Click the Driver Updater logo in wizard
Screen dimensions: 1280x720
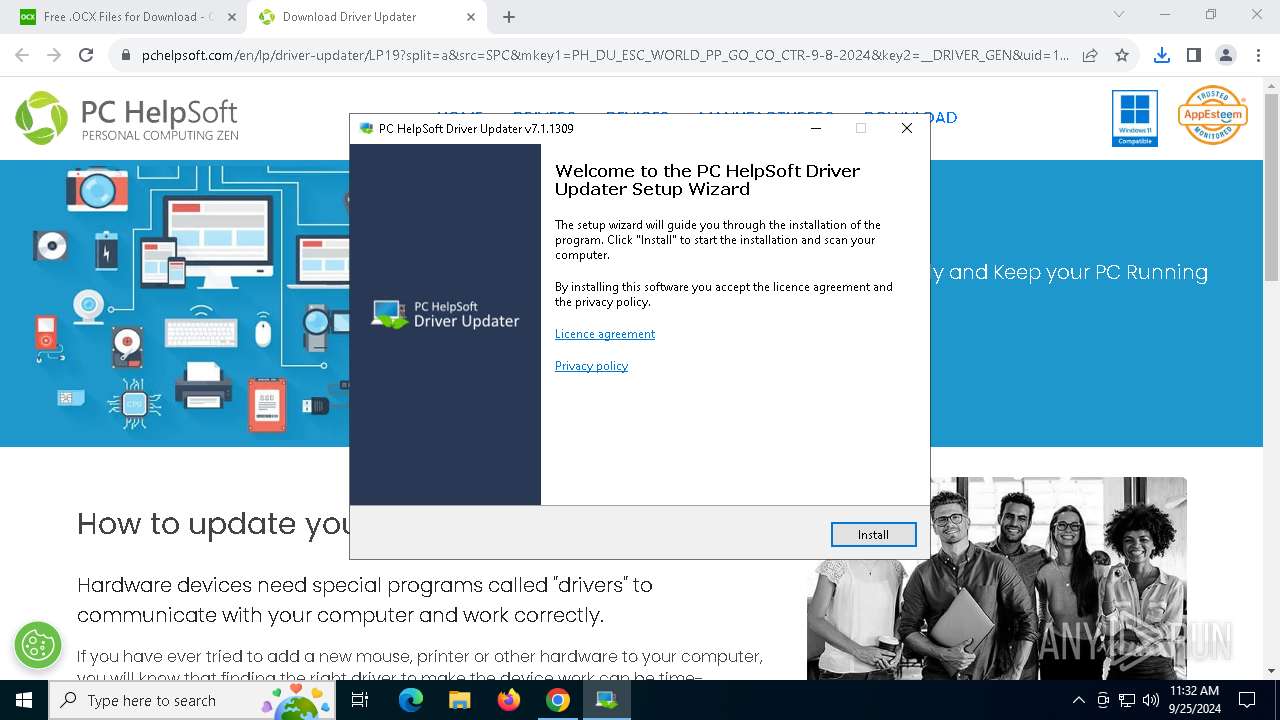(x=445, y=314)
